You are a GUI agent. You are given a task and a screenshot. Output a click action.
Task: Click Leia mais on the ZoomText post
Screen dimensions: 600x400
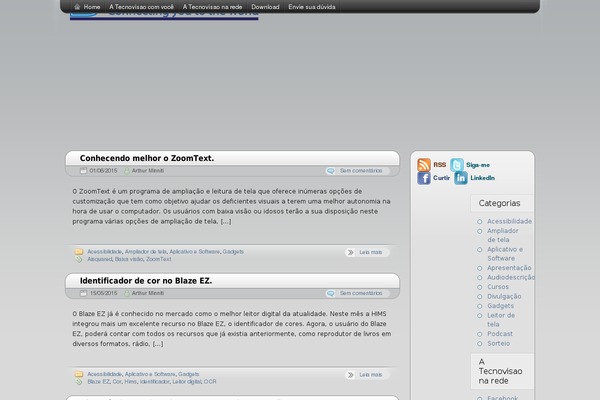click(370, 252)
